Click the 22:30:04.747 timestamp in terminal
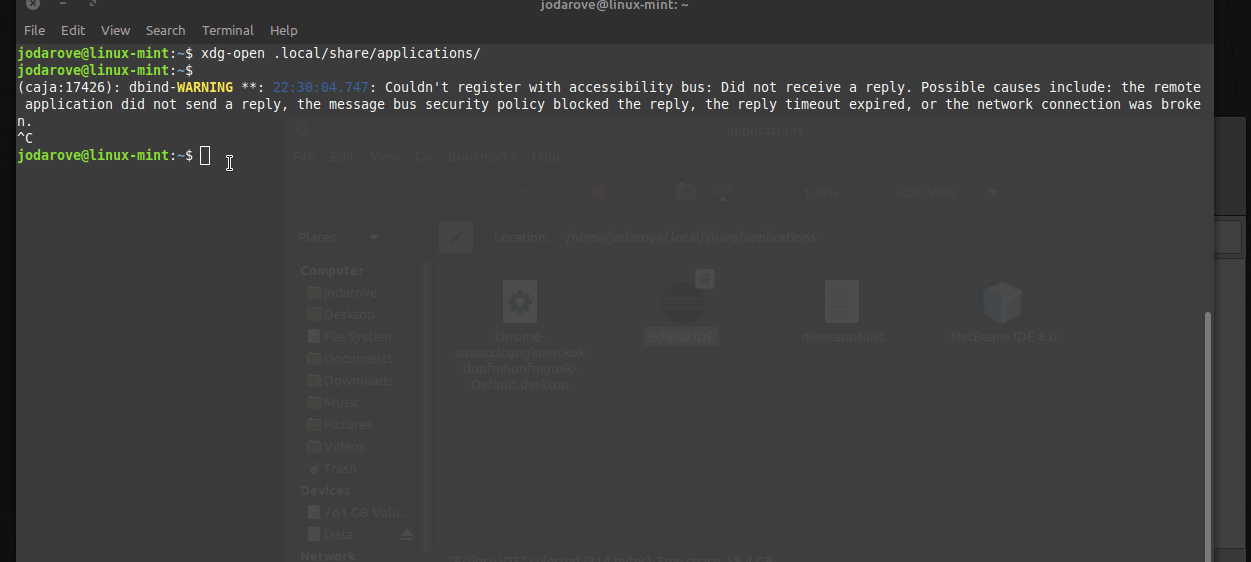Viewport: 1251px width, 562px height. click(x=321, y=87)
